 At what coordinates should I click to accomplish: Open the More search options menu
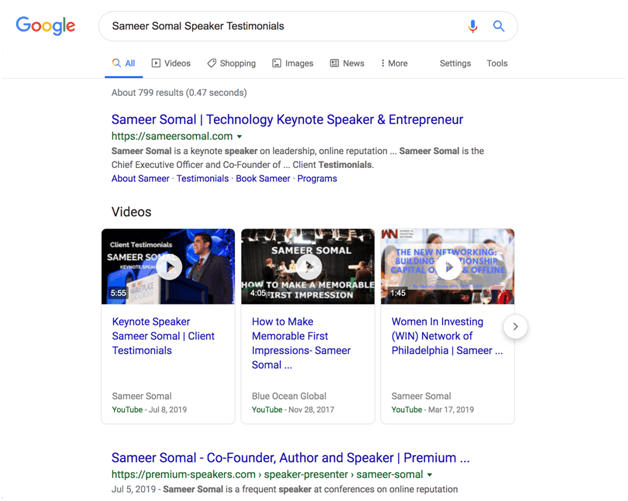point(394,63)
